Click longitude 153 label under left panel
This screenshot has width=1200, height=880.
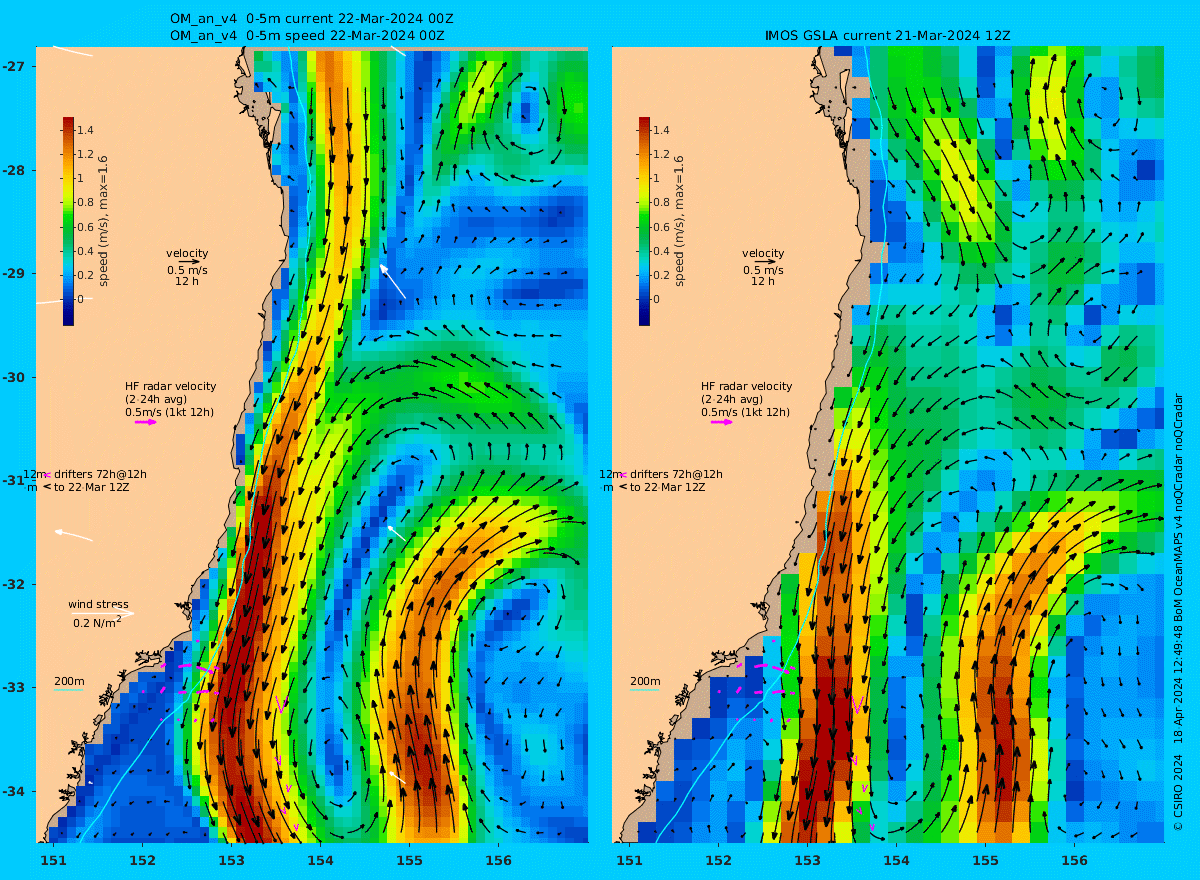pyautogui.click(x=231, y=860)
